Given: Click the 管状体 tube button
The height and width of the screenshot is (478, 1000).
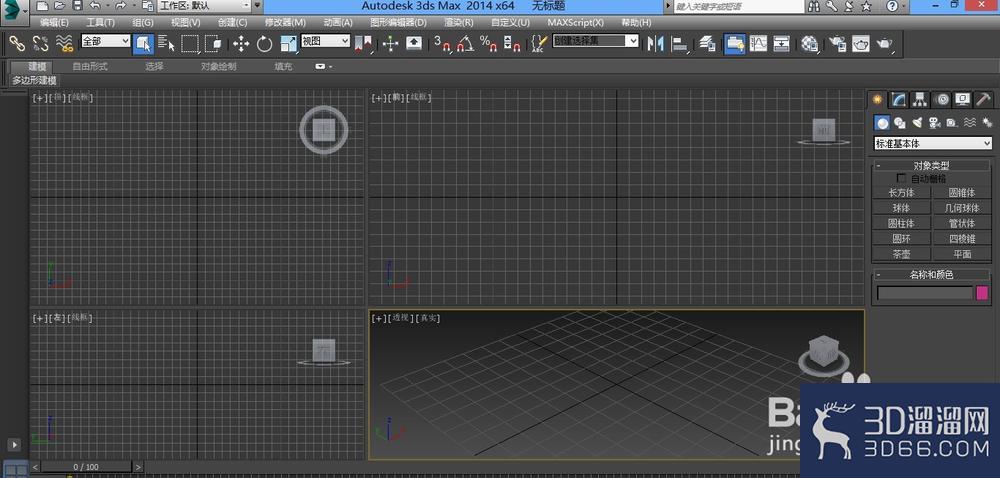Looking at the screenshot, I should [962, 223].
